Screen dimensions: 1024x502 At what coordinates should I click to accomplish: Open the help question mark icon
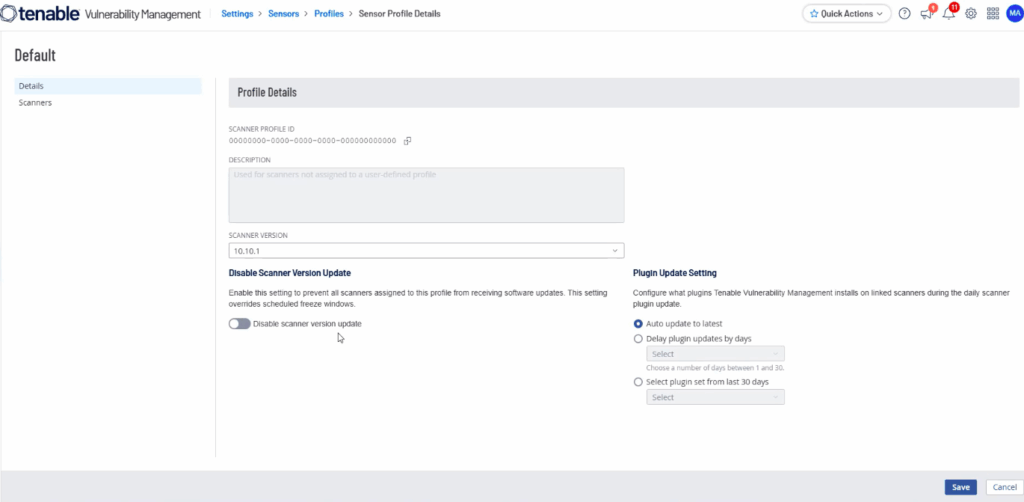pos(904,14)
